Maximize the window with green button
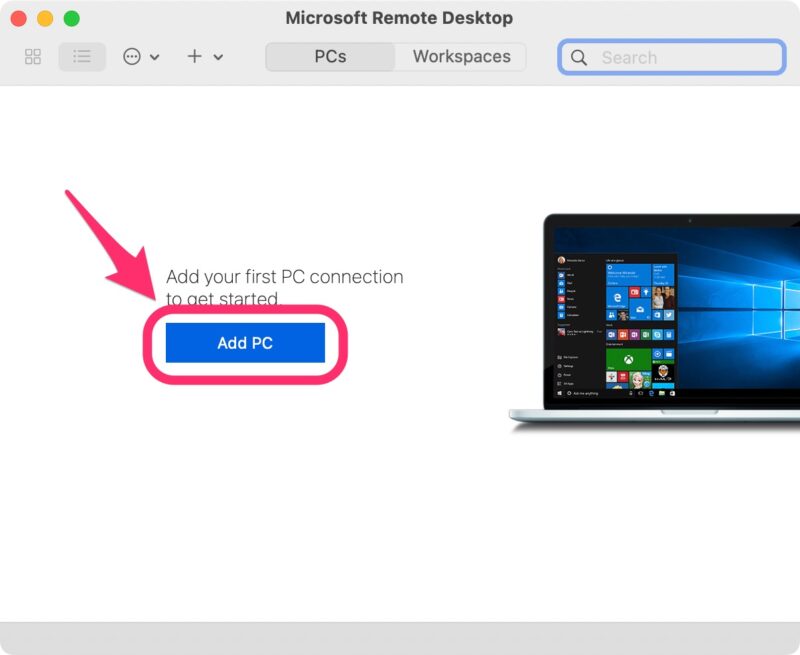 click(71, 18)
